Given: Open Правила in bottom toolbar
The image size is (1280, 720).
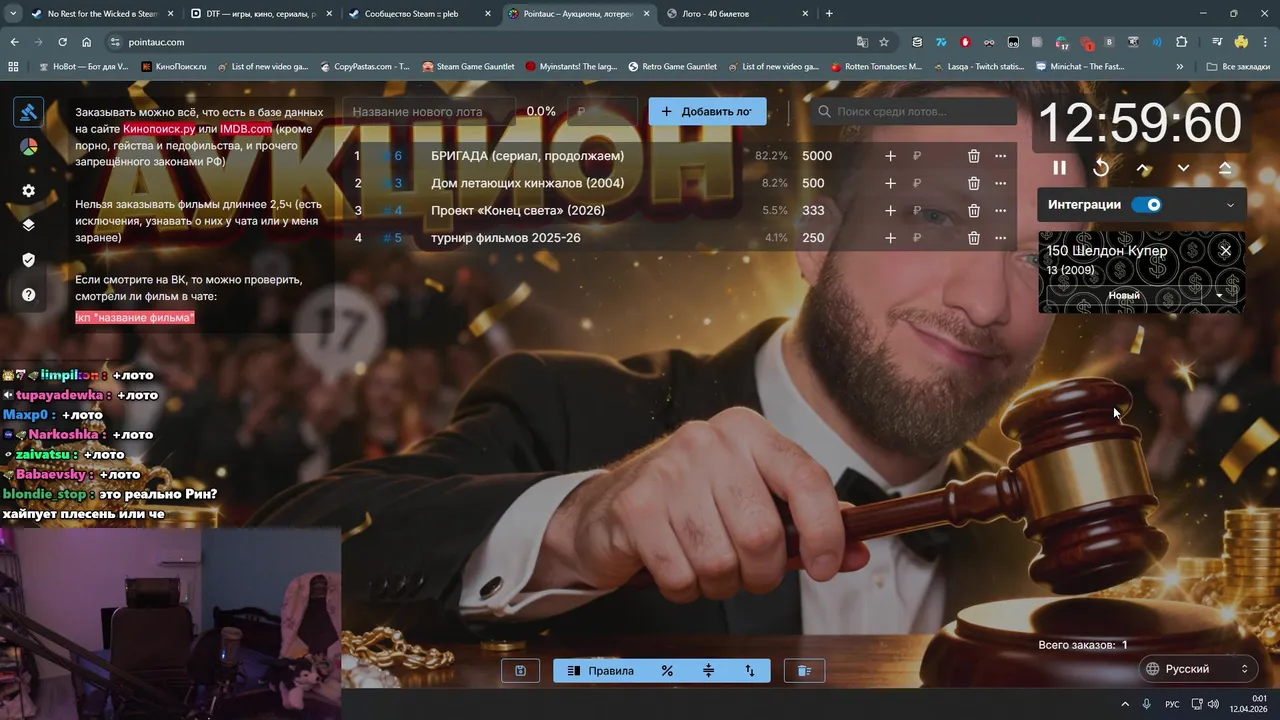Looking at the screenshot, I should (x=600, y=671).
